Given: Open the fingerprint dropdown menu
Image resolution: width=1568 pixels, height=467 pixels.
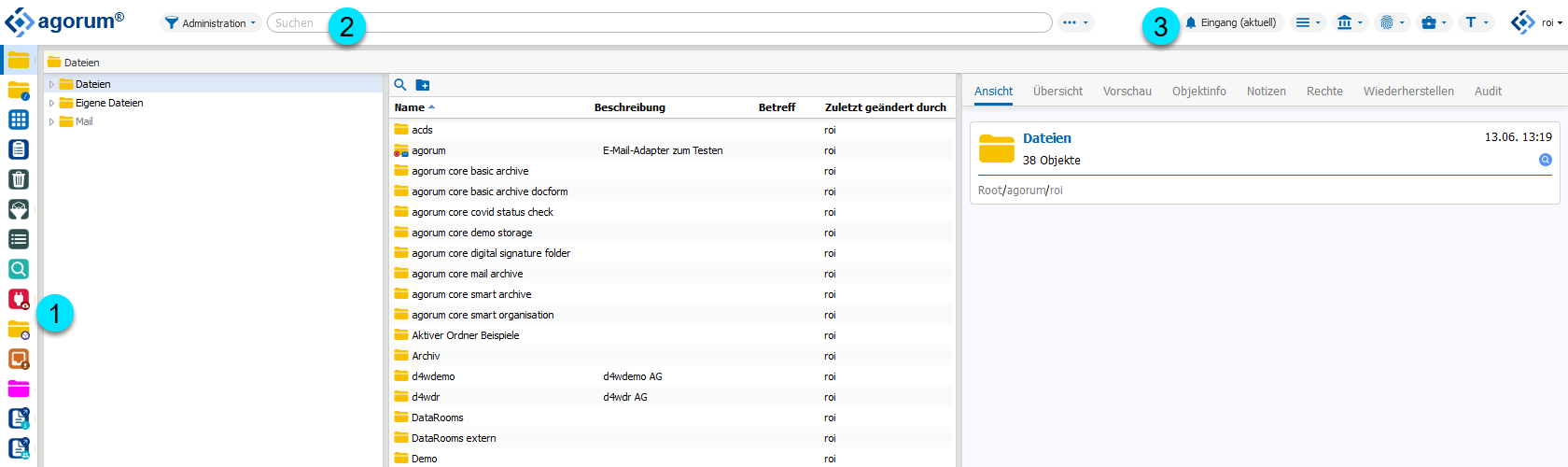Looking at the screenshot, I should [1392, 23].
